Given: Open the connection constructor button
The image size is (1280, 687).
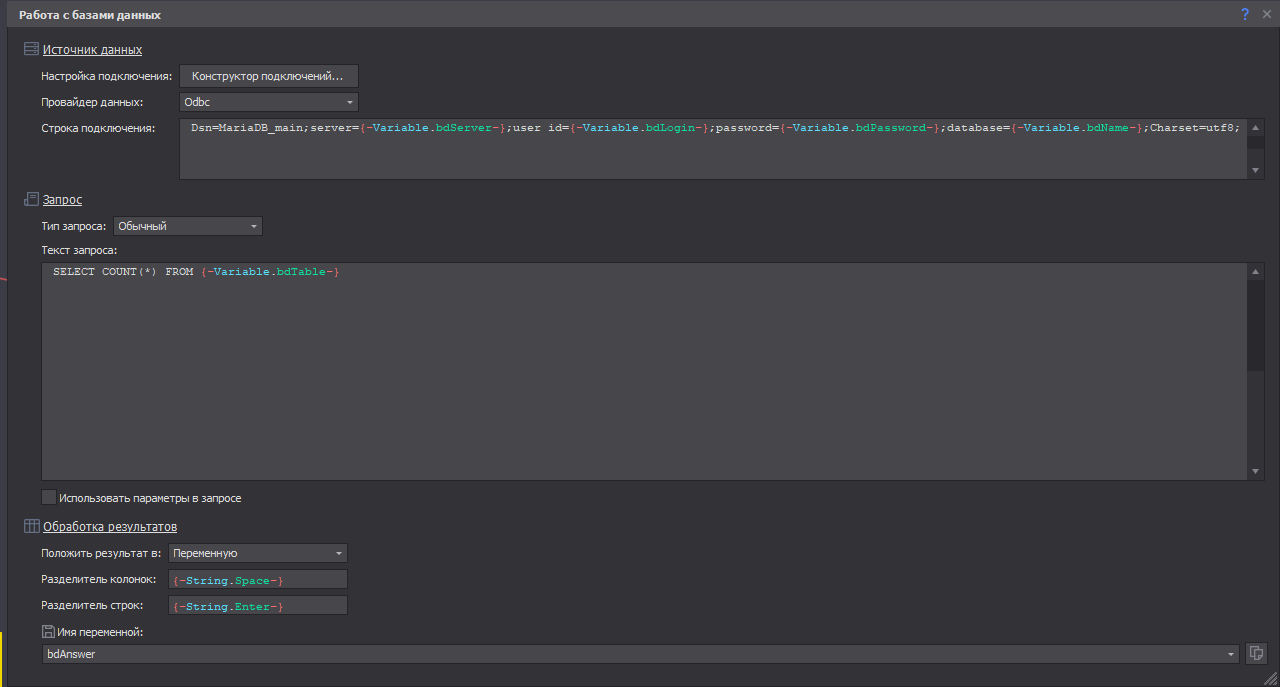Looking at the screenshot, I should [x=268, y=76].
